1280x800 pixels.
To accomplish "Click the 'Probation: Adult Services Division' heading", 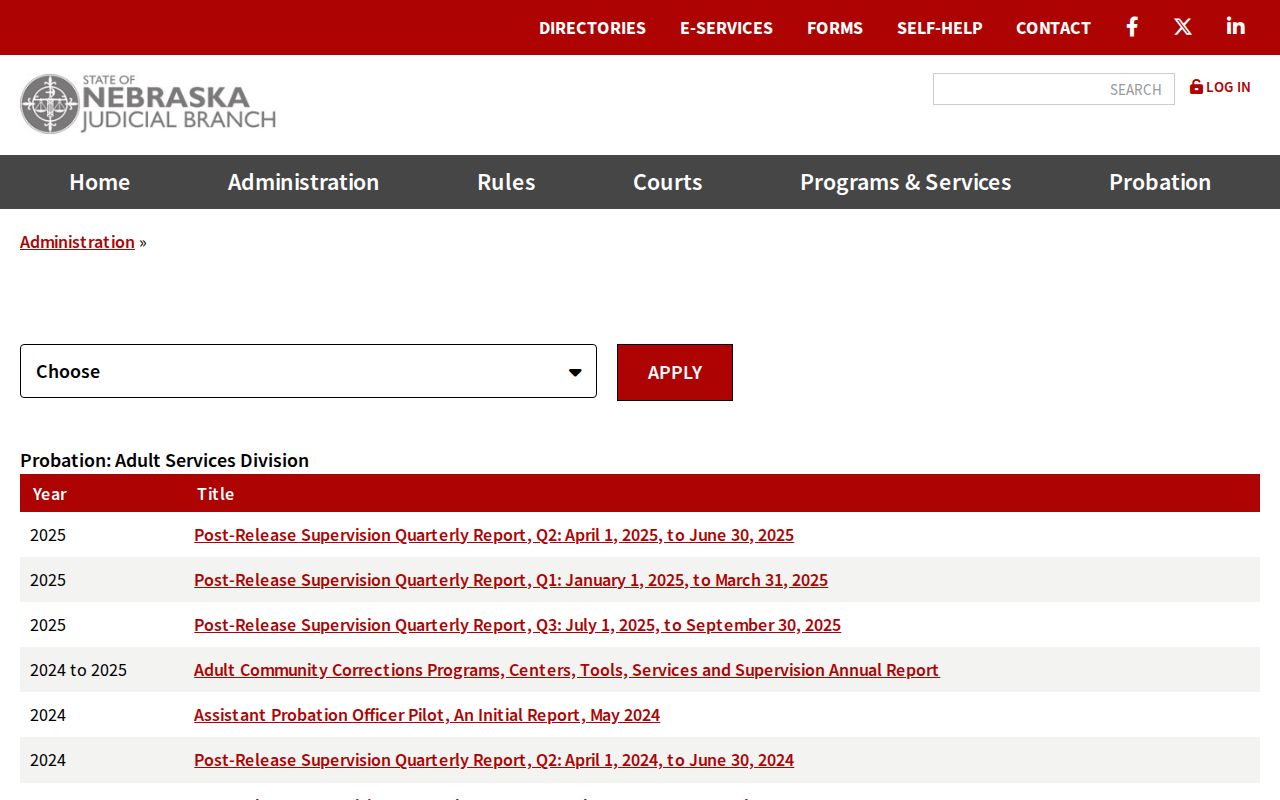I will 164,460.
